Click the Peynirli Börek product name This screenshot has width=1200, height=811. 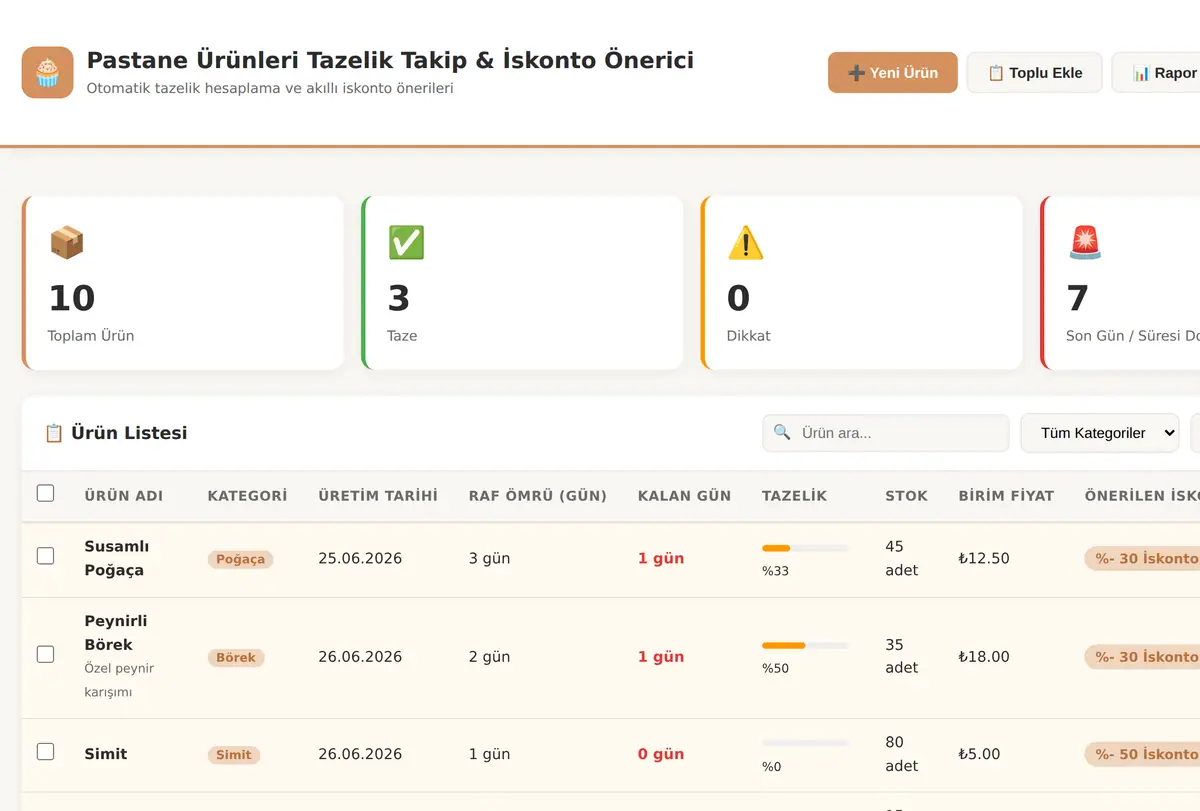click(116, 633)
